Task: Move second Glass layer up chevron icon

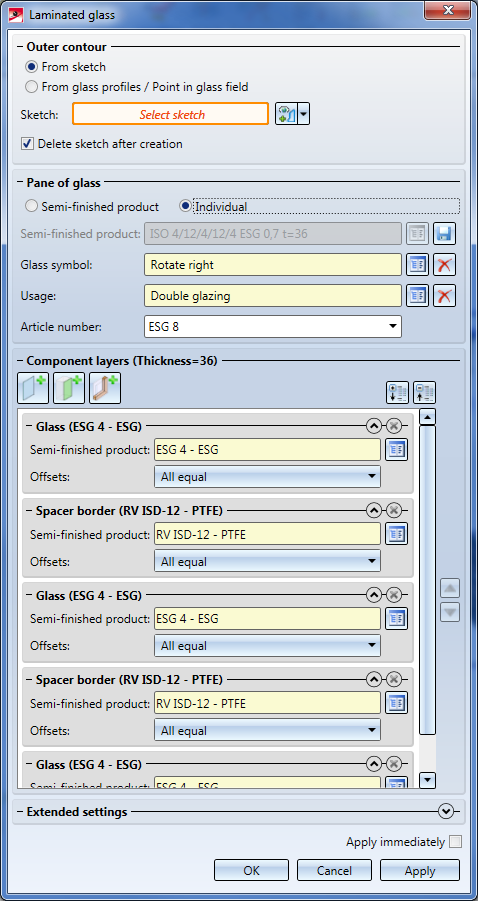Action: [374, 595]
